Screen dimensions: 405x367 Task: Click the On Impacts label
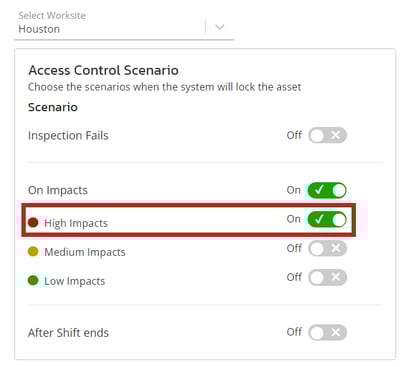[x=58, y=190]
